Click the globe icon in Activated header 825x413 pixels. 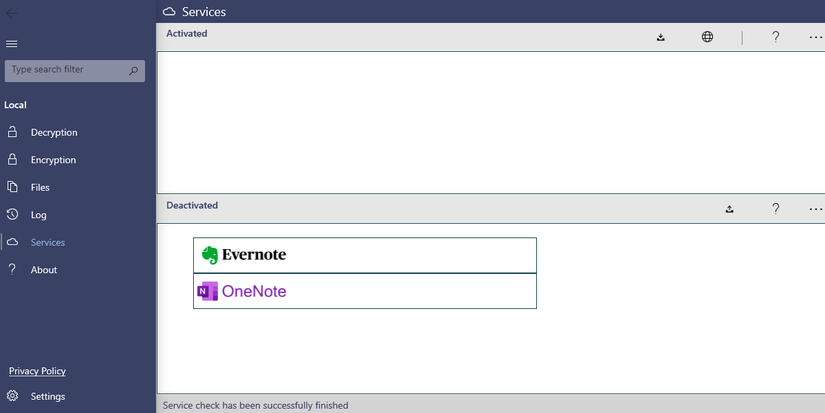[707, 37]
